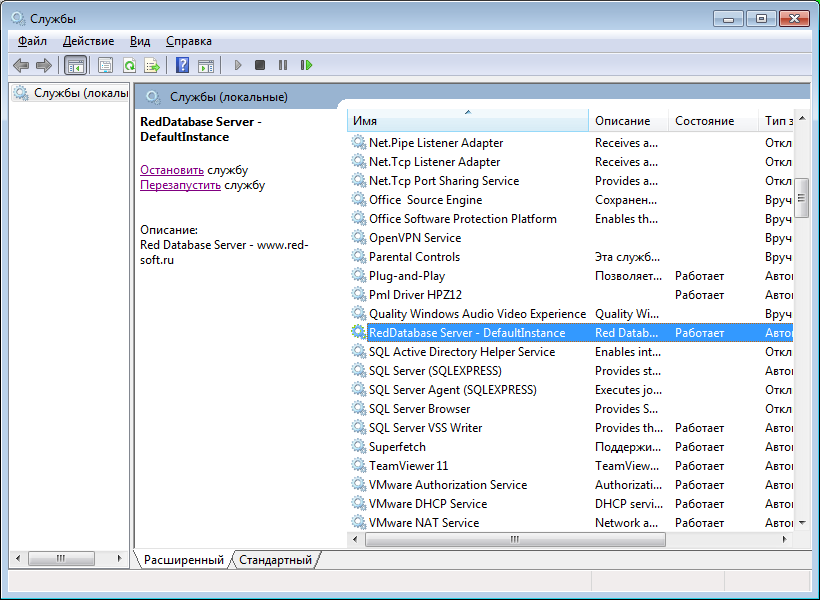Sort the list by the Имя column header
The width and height of the screenshot is (820, 600).
467,121
